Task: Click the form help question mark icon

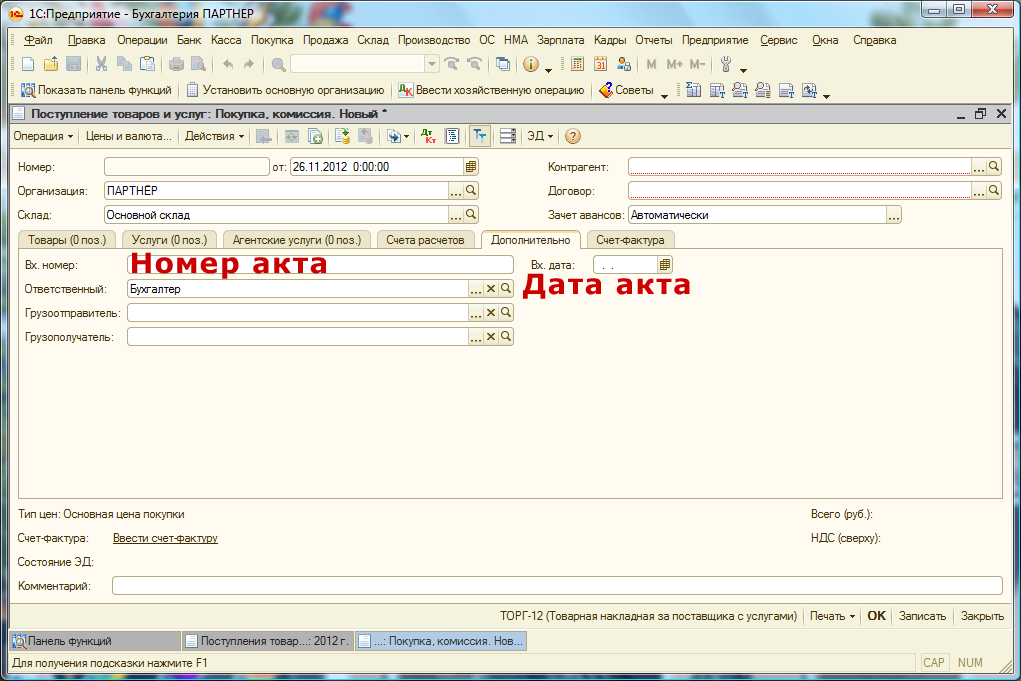Action: (573, 136)
